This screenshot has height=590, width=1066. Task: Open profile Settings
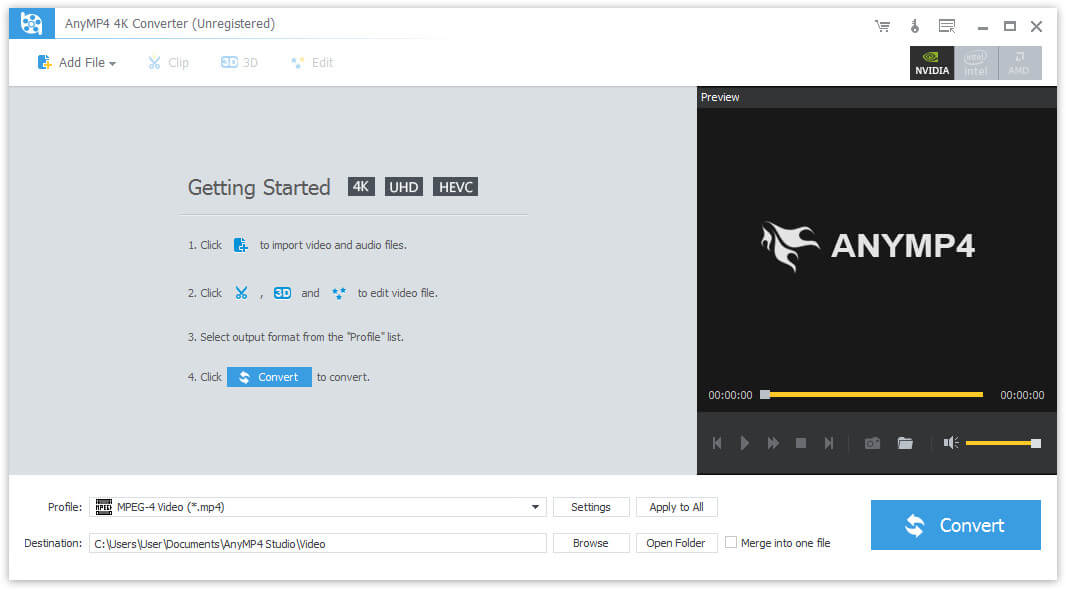click(591, 507)
